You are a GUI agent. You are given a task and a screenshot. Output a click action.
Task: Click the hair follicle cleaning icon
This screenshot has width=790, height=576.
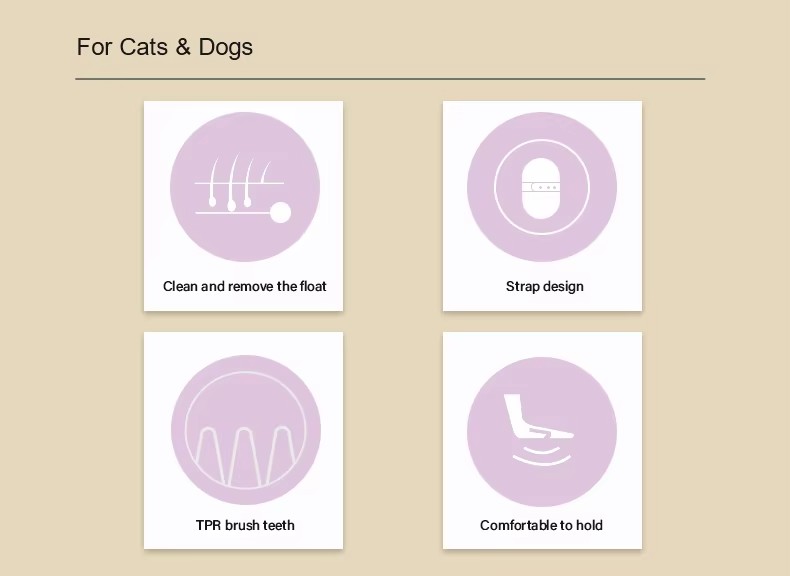tap(245, 187)
